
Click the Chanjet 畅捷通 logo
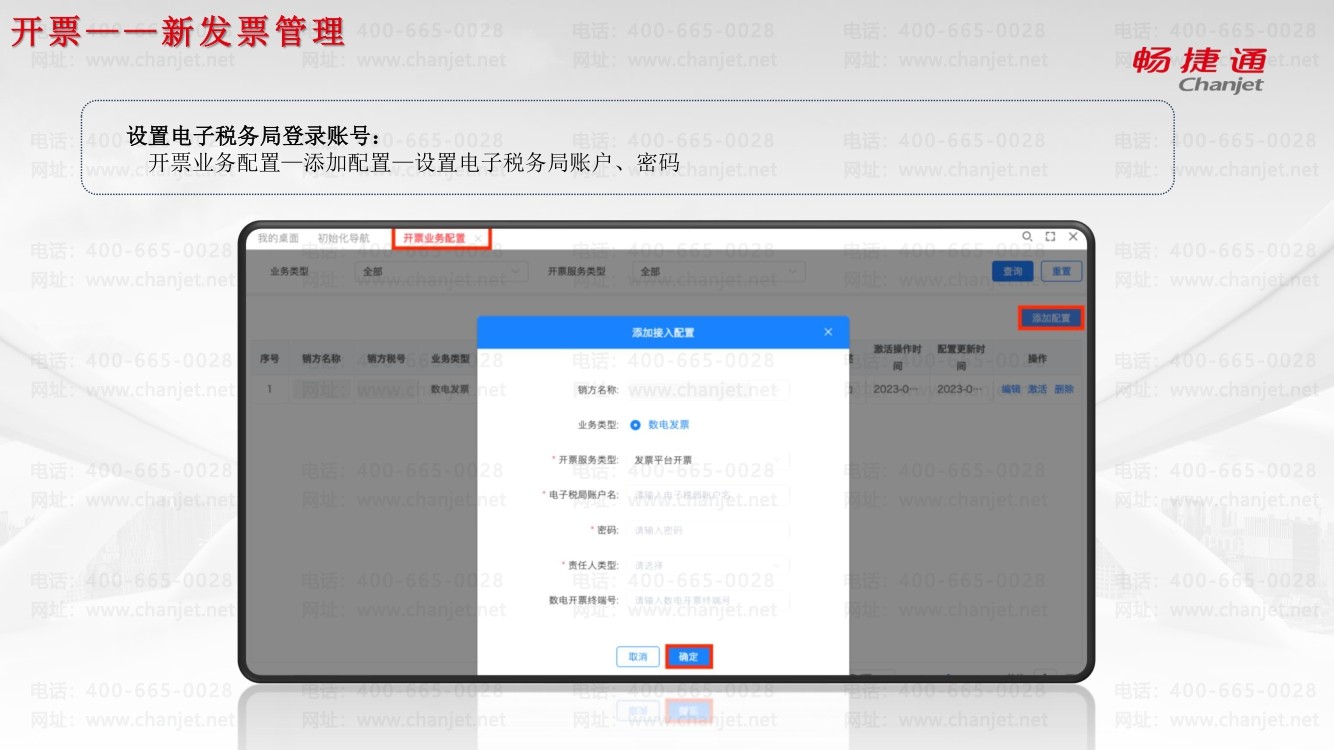pyautogui.click(x=1199, y=68)
